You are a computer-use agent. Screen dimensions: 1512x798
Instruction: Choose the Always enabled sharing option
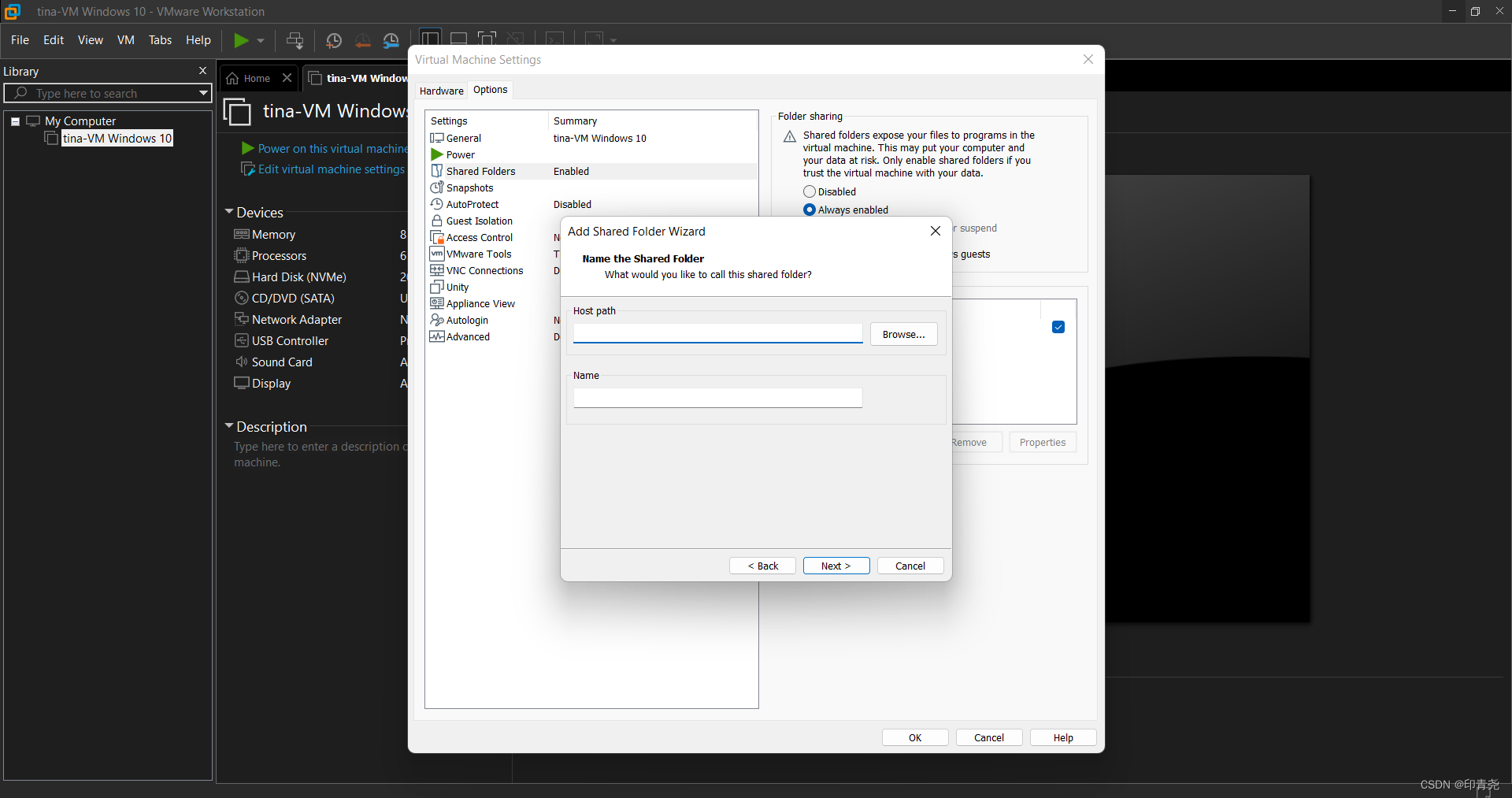pyautogui.click(x=846, y=210)
